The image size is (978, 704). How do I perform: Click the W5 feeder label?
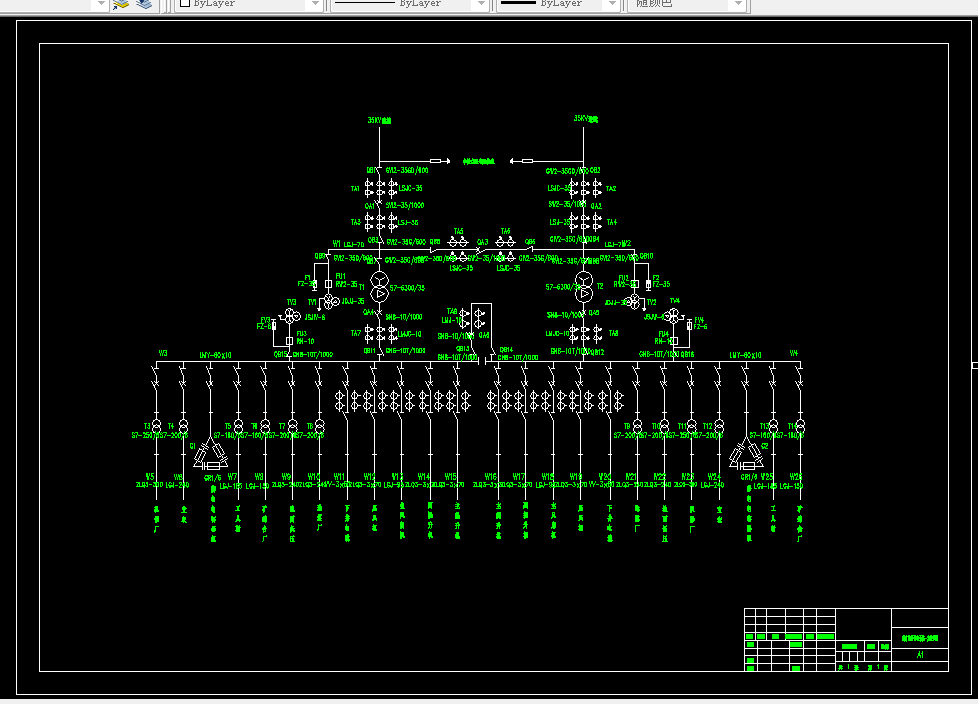tap(150, 477)
